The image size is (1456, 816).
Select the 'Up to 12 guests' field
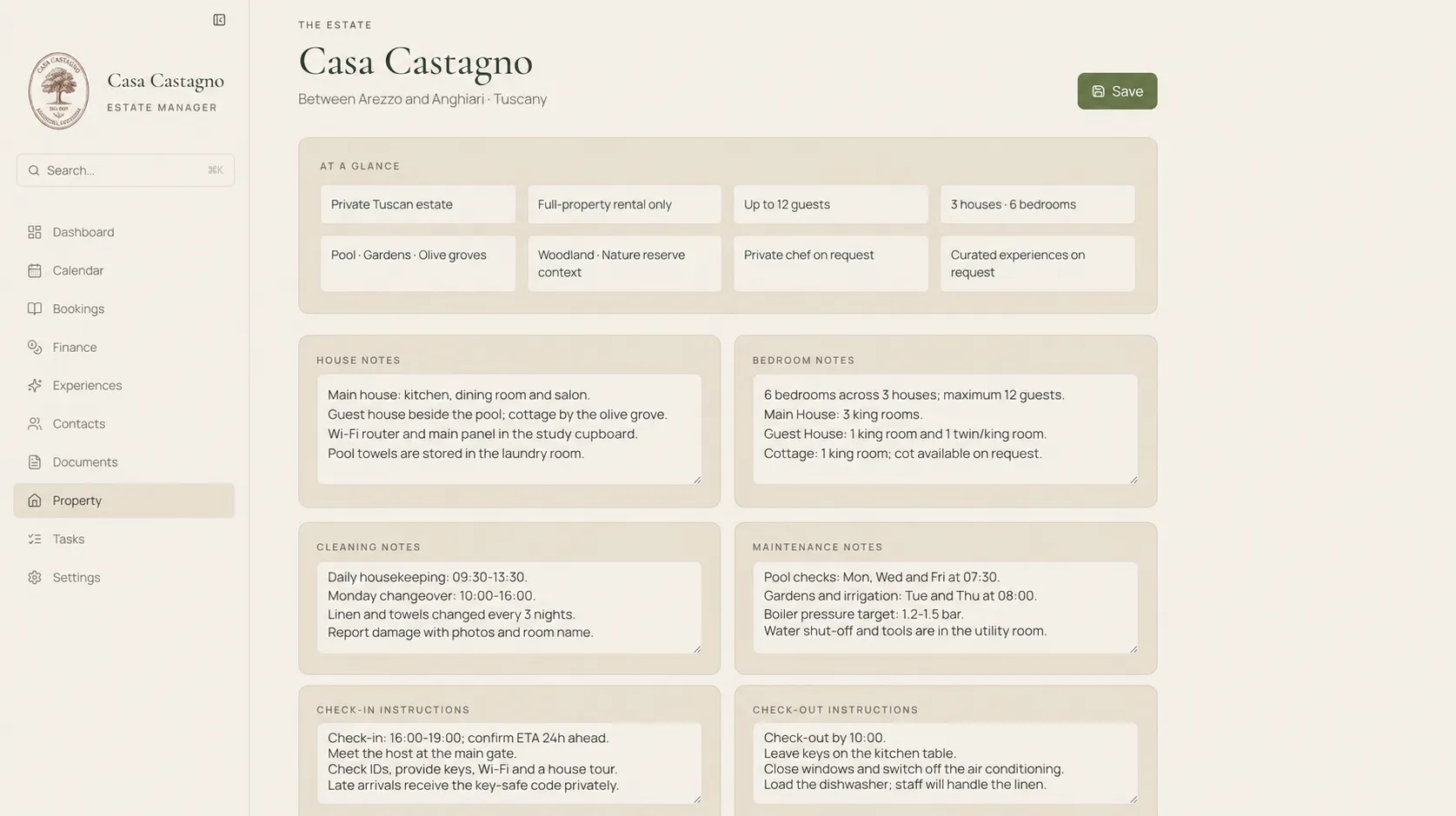click(x=831, y=204)
